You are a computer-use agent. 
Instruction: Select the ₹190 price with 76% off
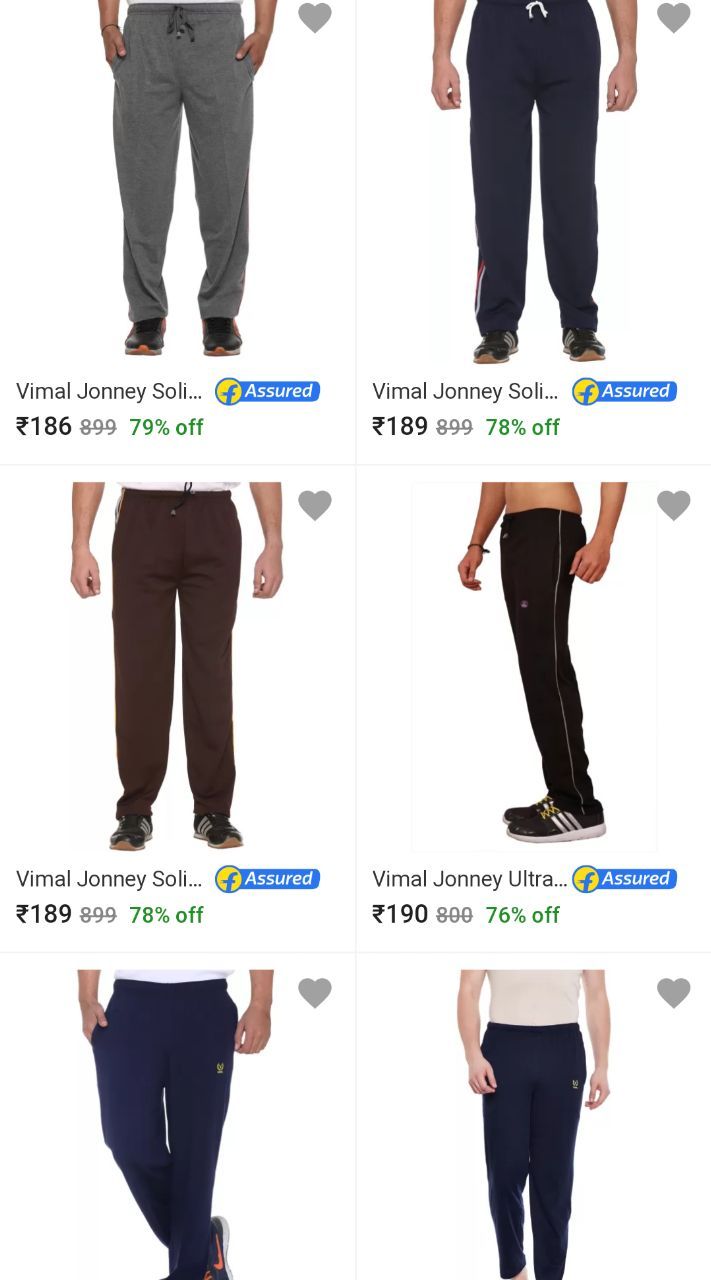[x=465, y=914]
